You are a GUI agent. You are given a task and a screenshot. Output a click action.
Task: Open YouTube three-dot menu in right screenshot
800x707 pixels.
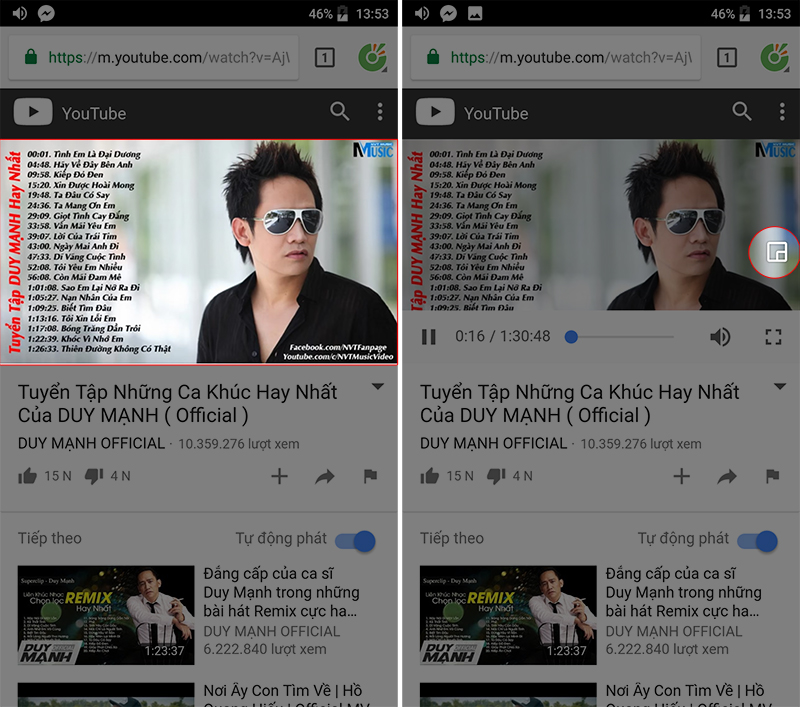click(782, 112)
